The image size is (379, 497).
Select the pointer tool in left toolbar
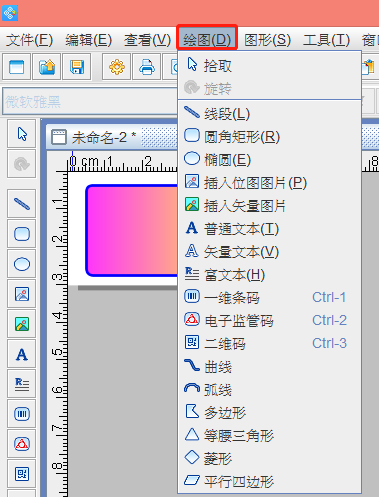[x=22, y=134]
